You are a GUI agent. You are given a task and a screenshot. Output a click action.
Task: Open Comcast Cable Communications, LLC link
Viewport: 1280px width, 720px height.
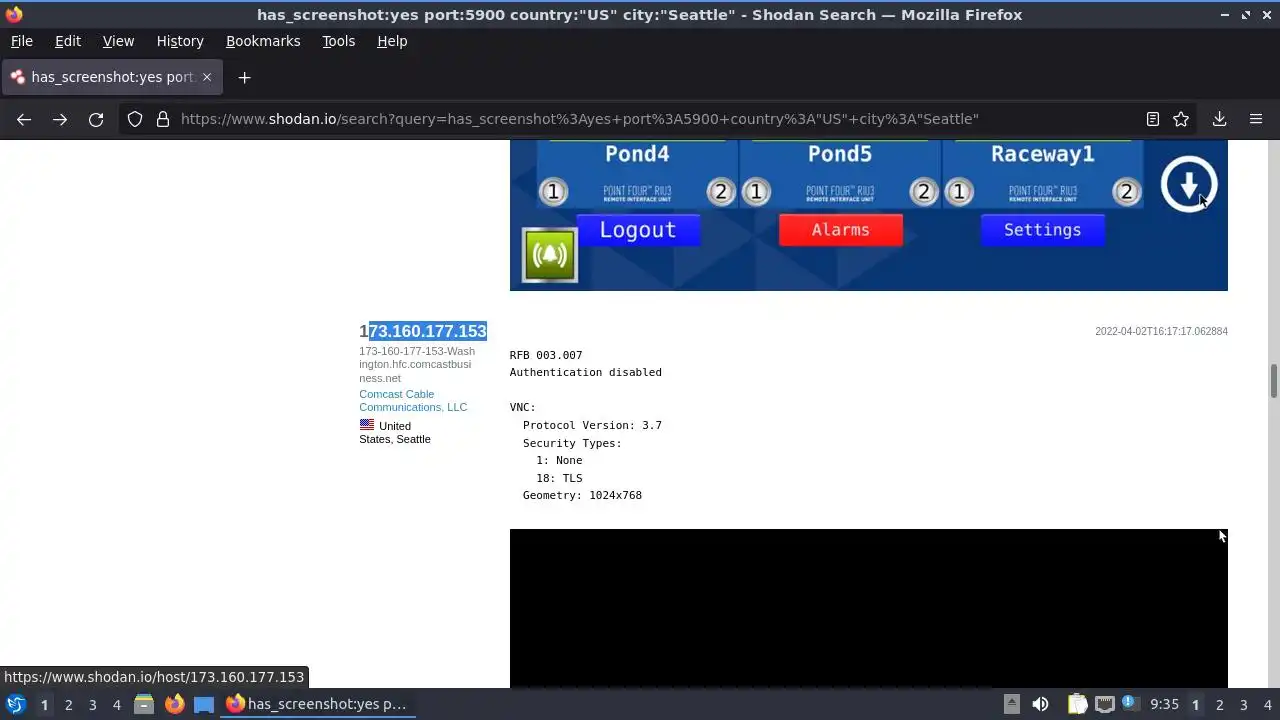(x=413, y=400)
